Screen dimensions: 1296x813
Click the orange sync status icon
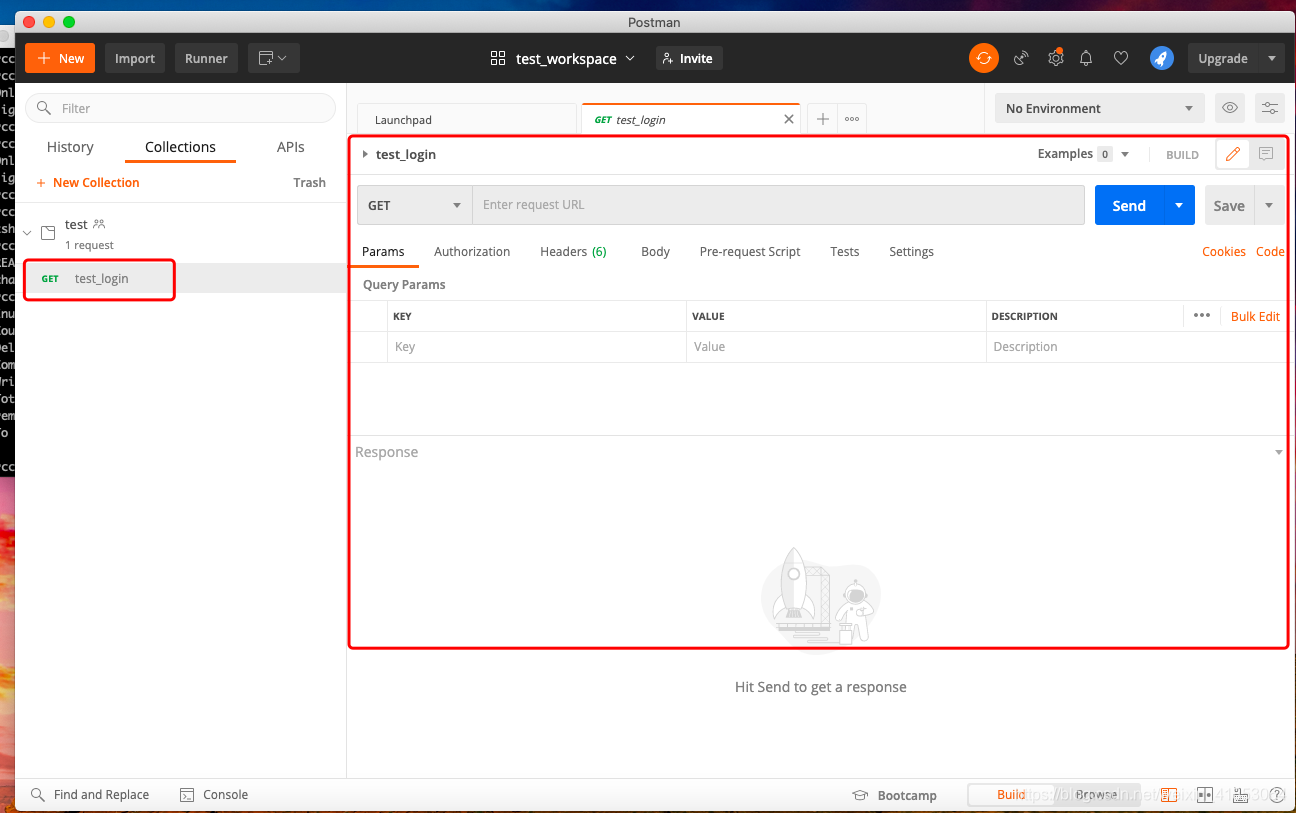[x=984, y=58]
